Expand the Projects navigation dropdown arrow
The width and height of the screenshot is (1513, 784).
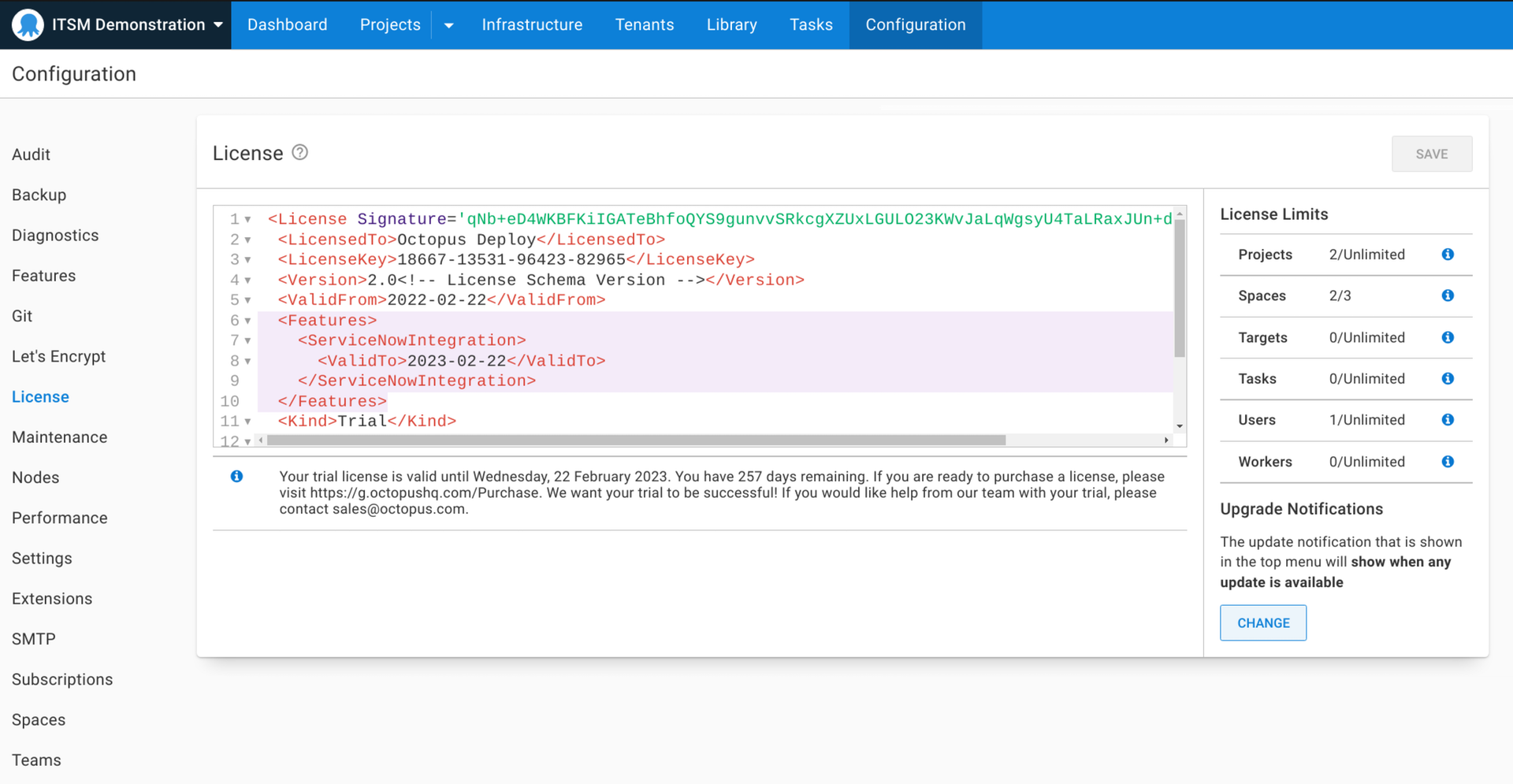448,24
